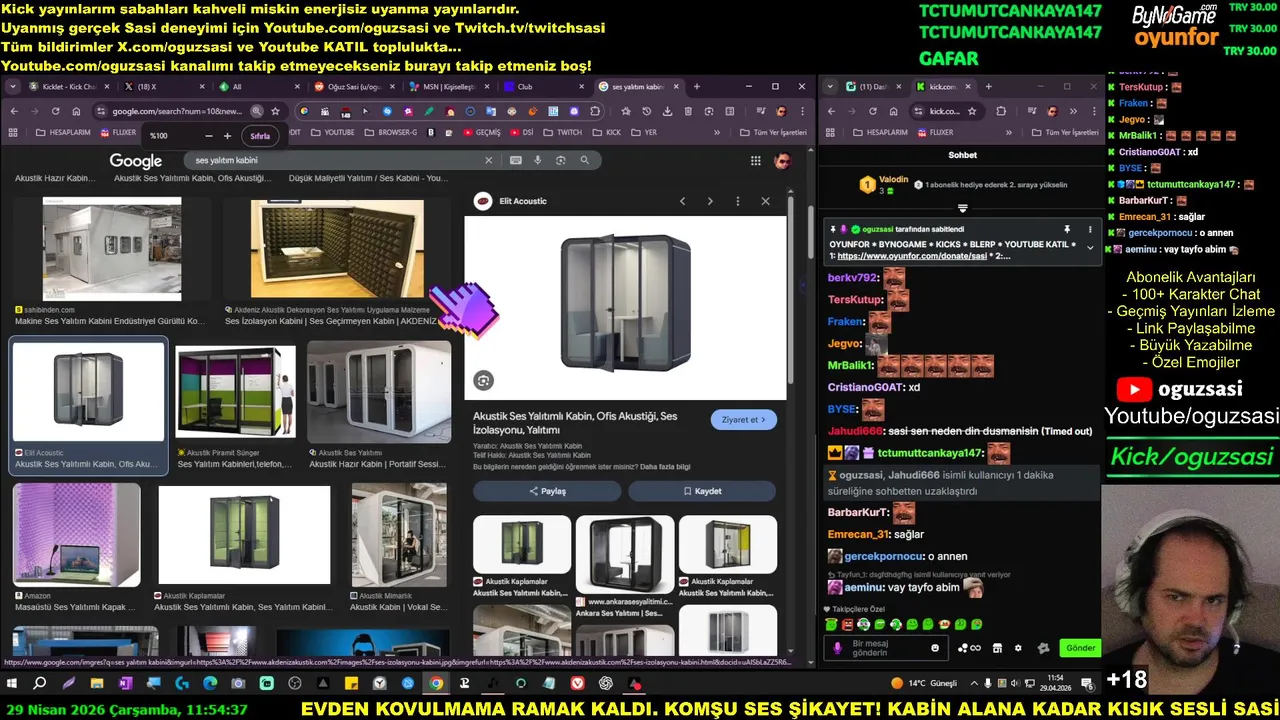Open the YOUTUBE bookmark folder
This screenshot has height=720, width=1280.
pos(333,132)
